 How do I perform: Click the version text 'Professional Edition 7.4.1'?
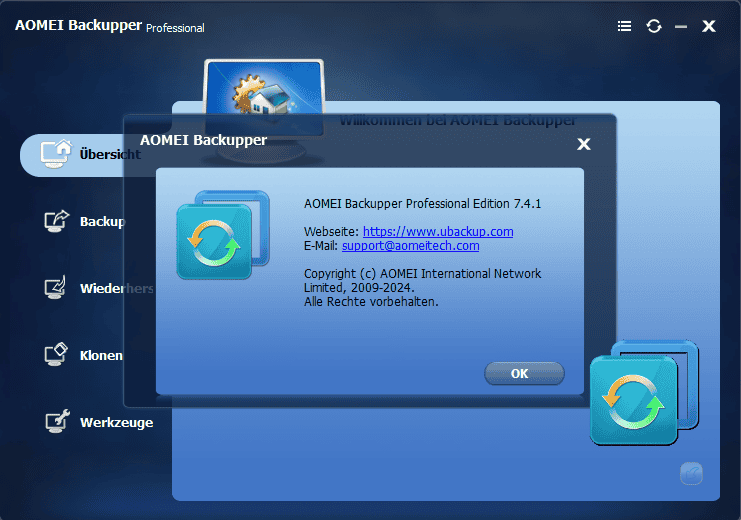(x=474, y=204)
